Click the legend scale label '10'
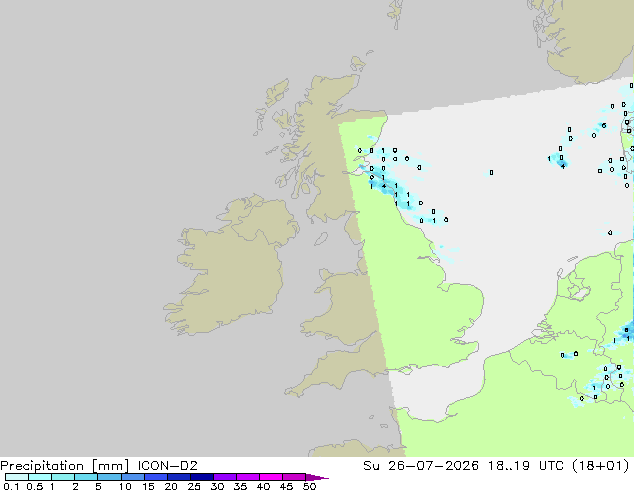Image resolution: width=634 pixels, height=490 pixels. click(125, 486)
